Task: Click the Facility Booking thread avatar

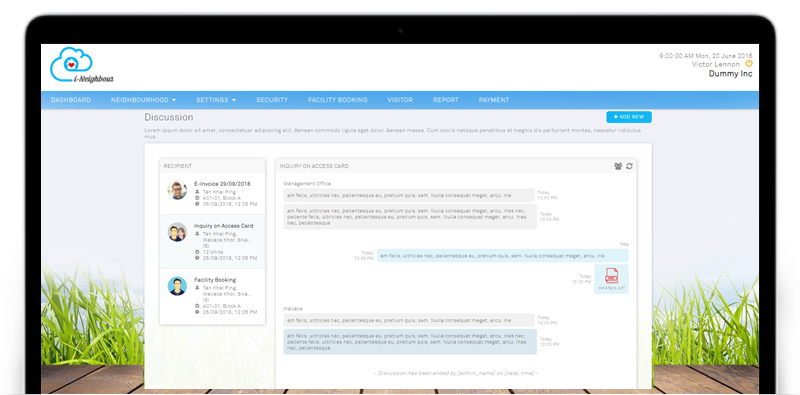Action: click(x=177, y=286)
